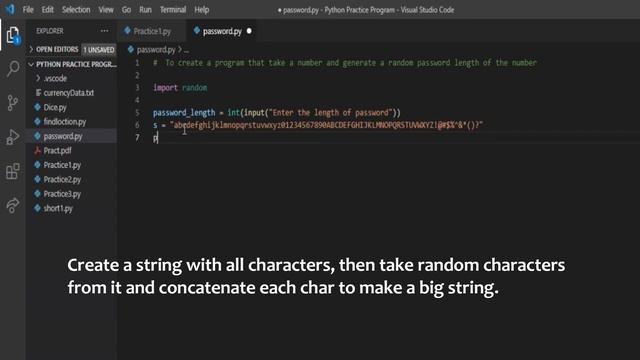
Task: Expand the Open Editors section
Action: pyautogui.click(x=31, y=49)
